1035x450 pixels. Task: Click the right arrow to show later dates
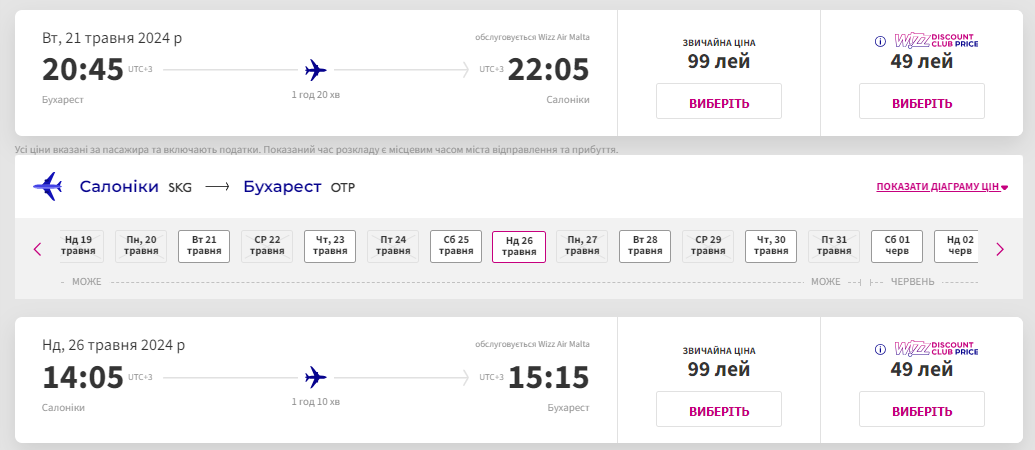pyautogui.click(x=999, y=249)
